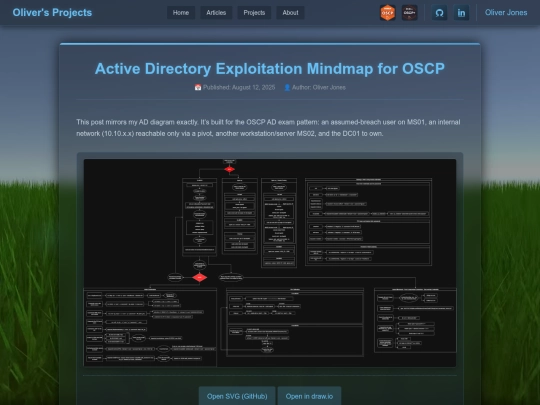Open the GitHub profile icon
540x405 pixels.
439,13
